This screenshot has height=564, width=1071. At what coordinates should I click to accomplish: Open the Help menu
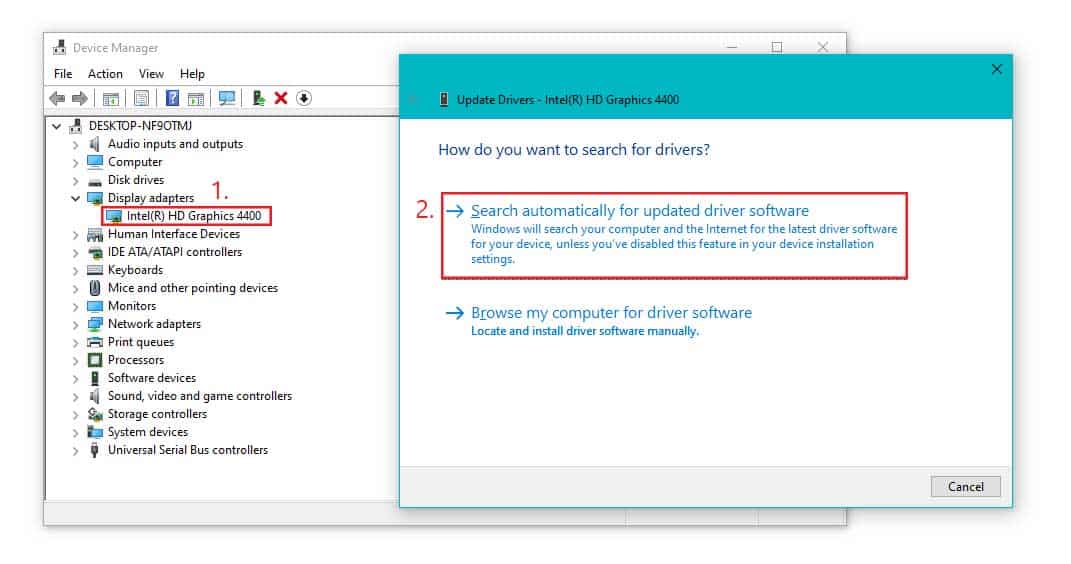192,74
